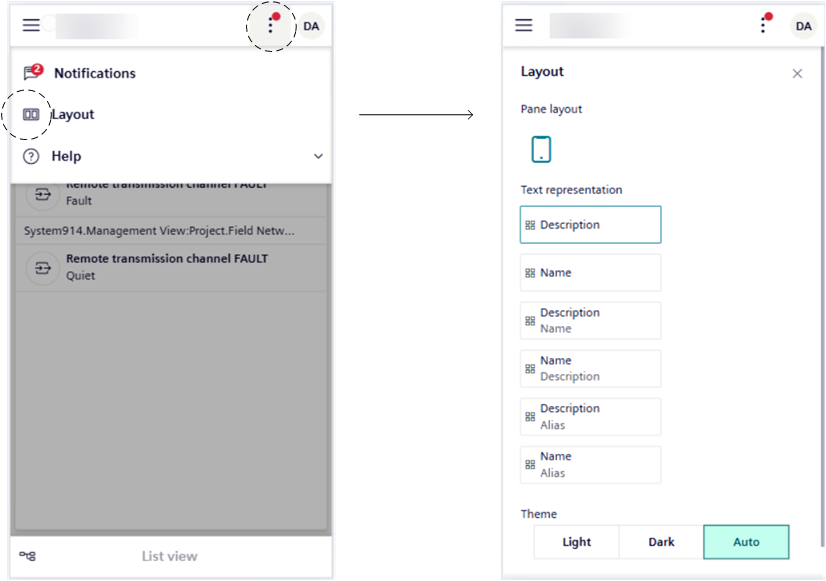The image size is (826, 581).
Task: Select Dark theme
Action: click(x=661, y=542)
